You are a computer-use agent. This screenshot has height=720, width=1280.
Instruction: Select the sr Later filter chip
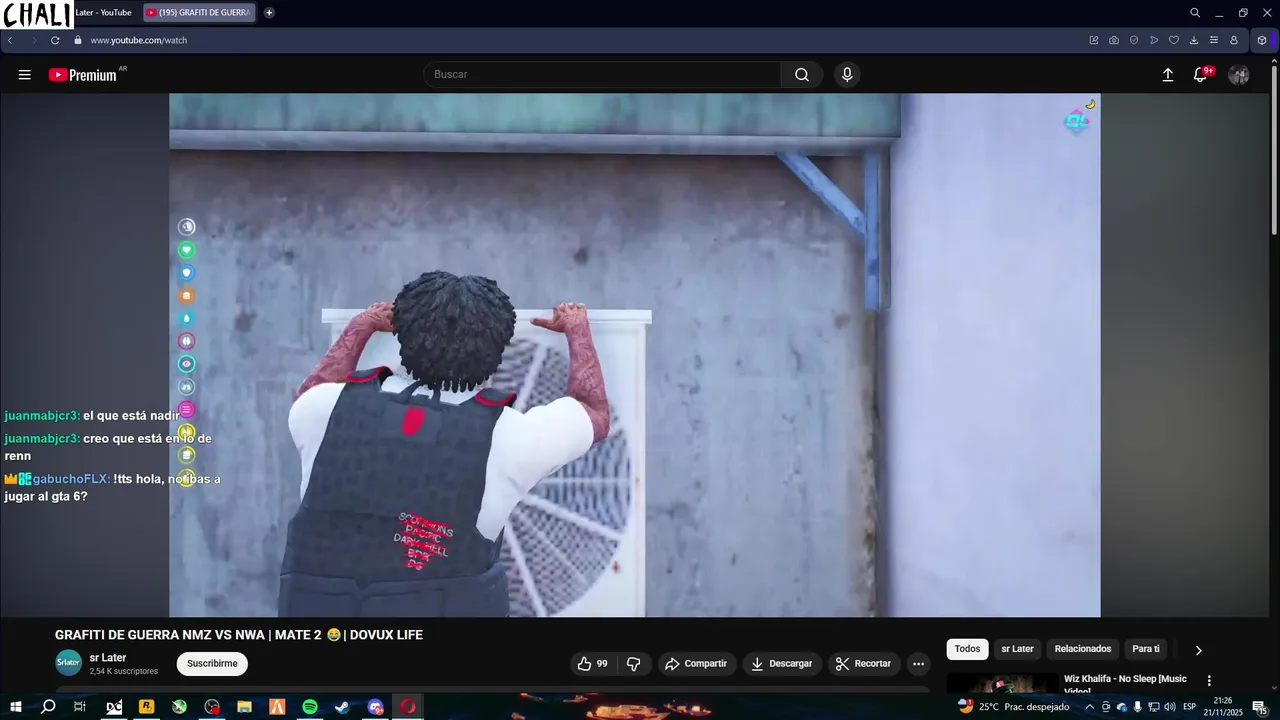pyautogui.click(x=1017, y=649)
